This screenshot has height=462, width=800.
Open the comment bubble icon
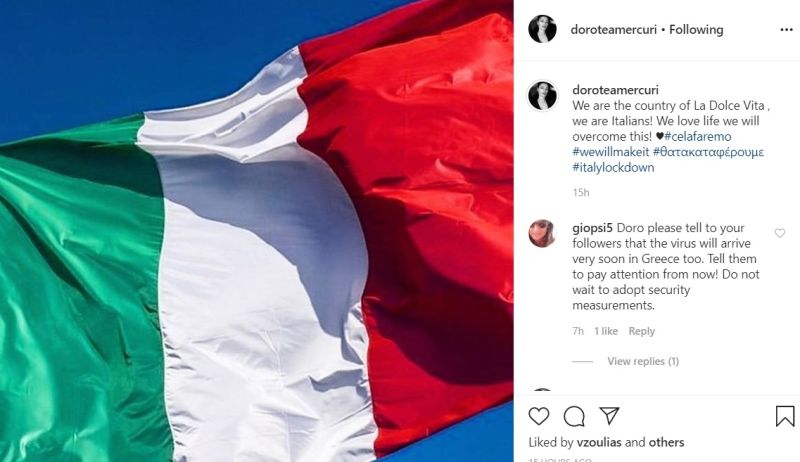[x=574, y=416]
